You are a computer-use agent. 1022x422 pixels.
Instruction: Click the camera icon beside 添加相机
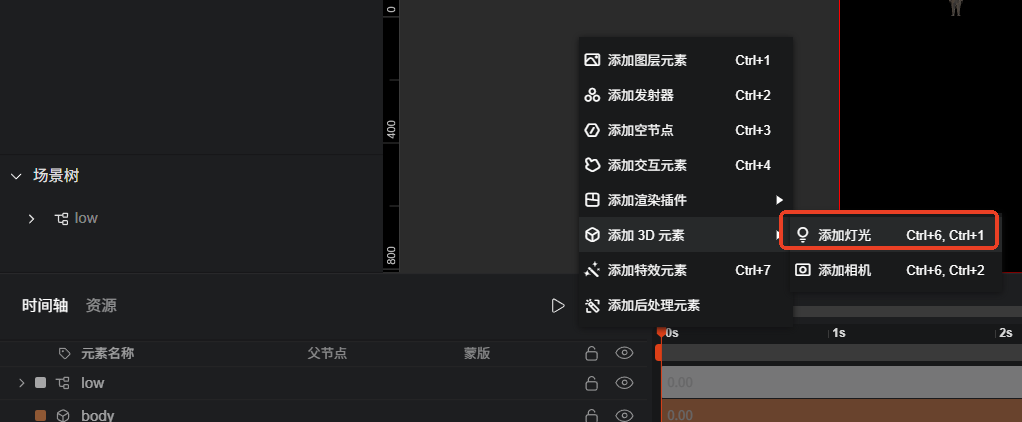click(803, 270)
